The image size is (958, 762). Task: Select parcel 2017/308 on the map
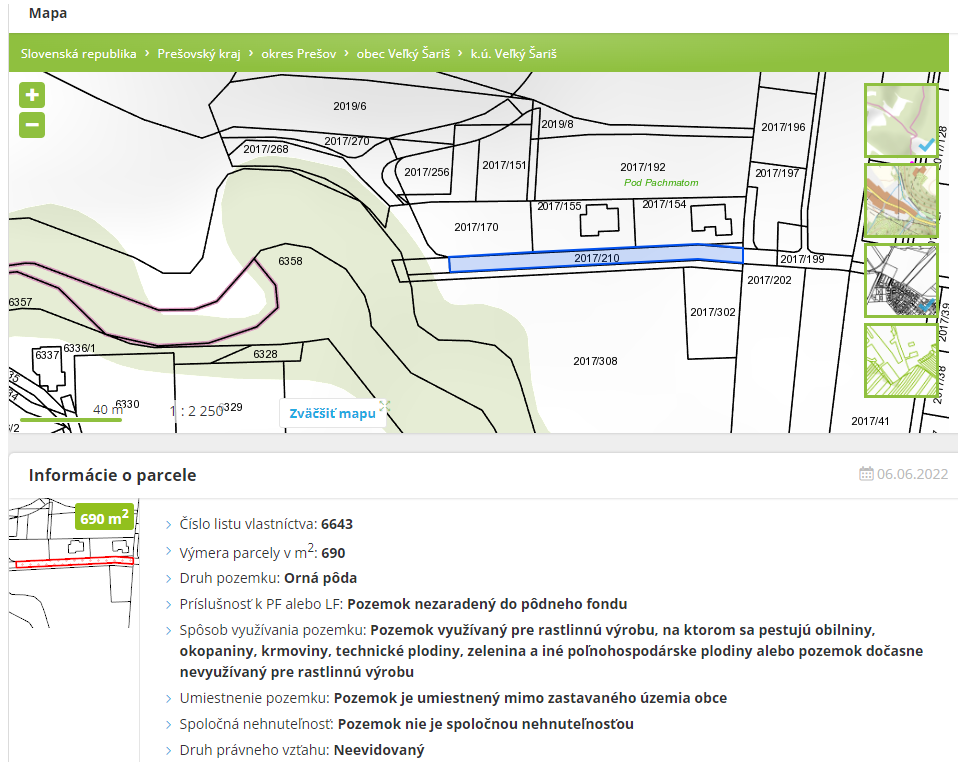coord(595,361)
